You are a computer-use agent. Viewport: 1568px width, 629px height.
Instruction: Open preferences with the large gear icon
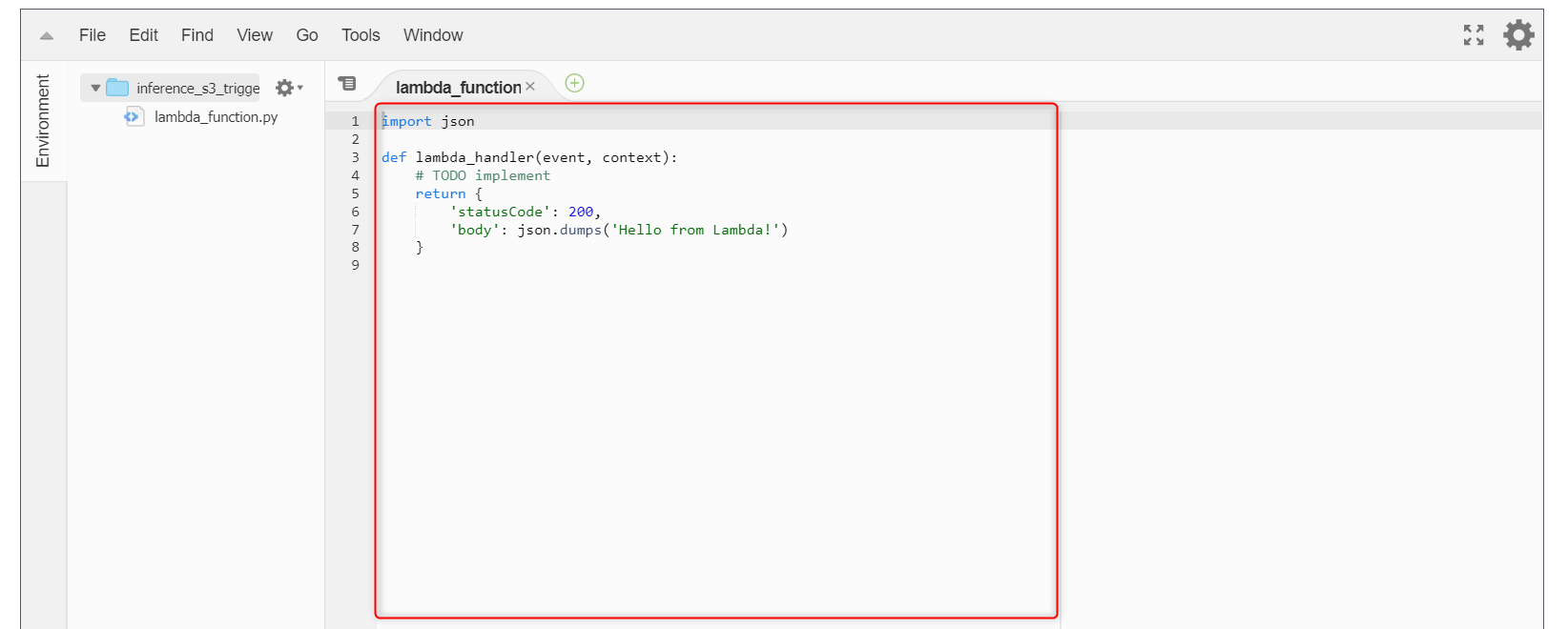point(1518,35)
